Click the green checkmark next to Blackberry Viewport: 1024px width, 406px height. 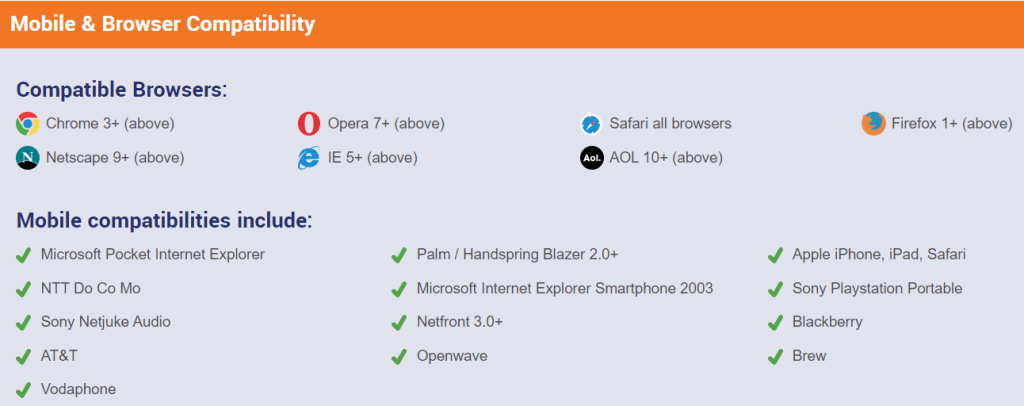(x=775, y=322)
